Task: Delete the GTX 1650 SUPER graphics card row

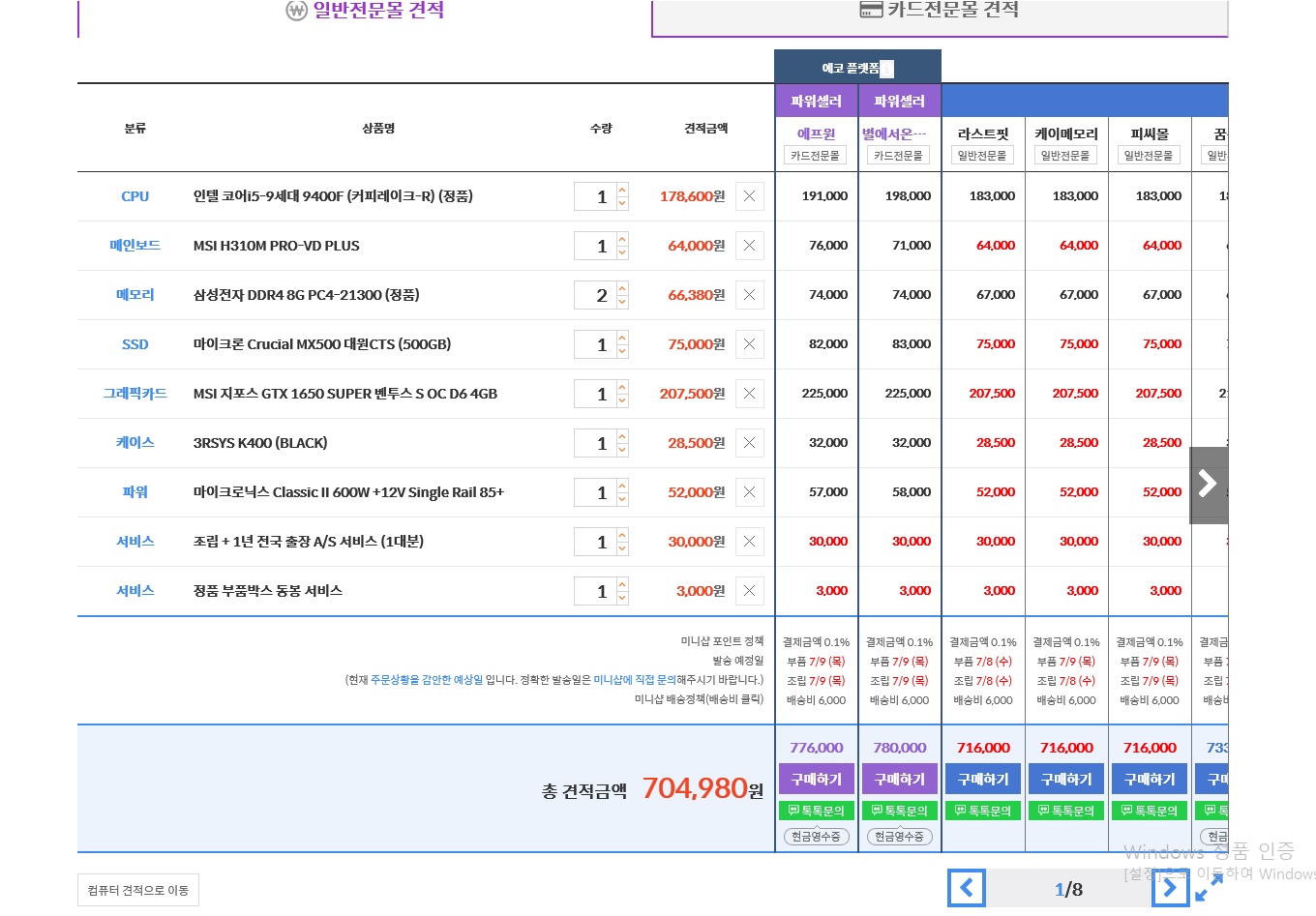Action: click(749, 394)
